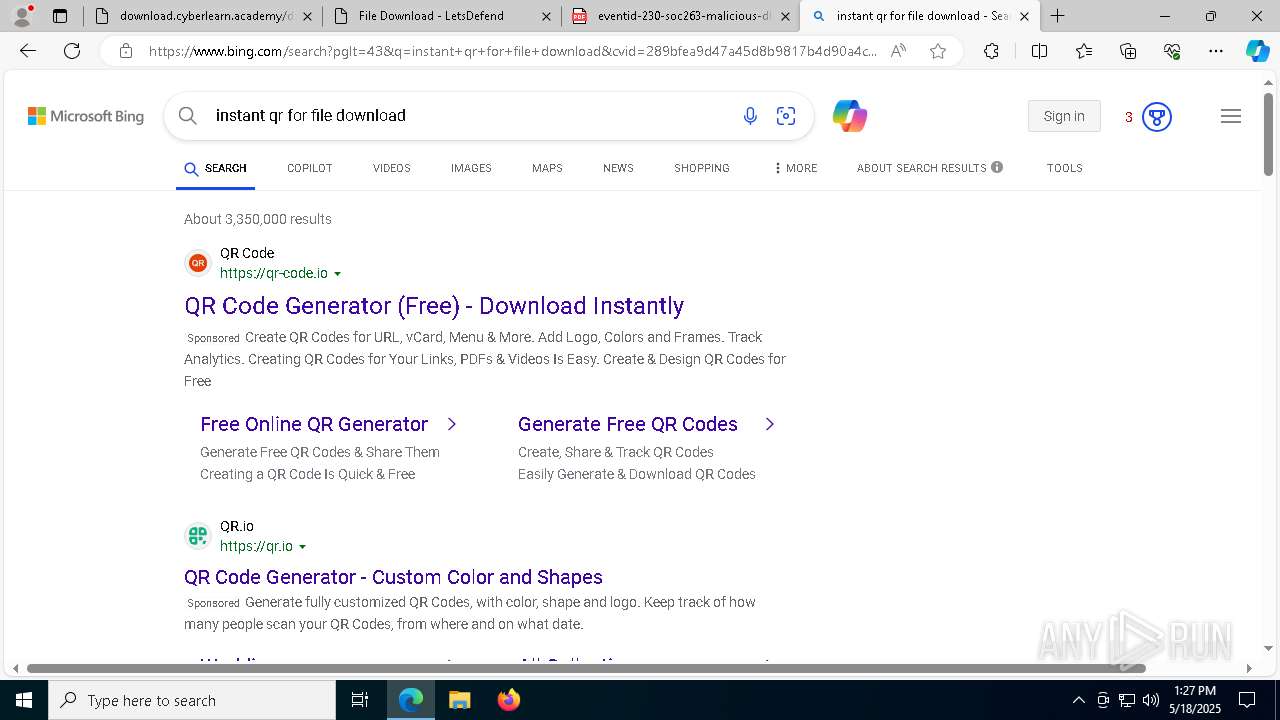1280x720 pixels.
Task: Open Free Online QR Generator sitelink
Action: (314, 424)
